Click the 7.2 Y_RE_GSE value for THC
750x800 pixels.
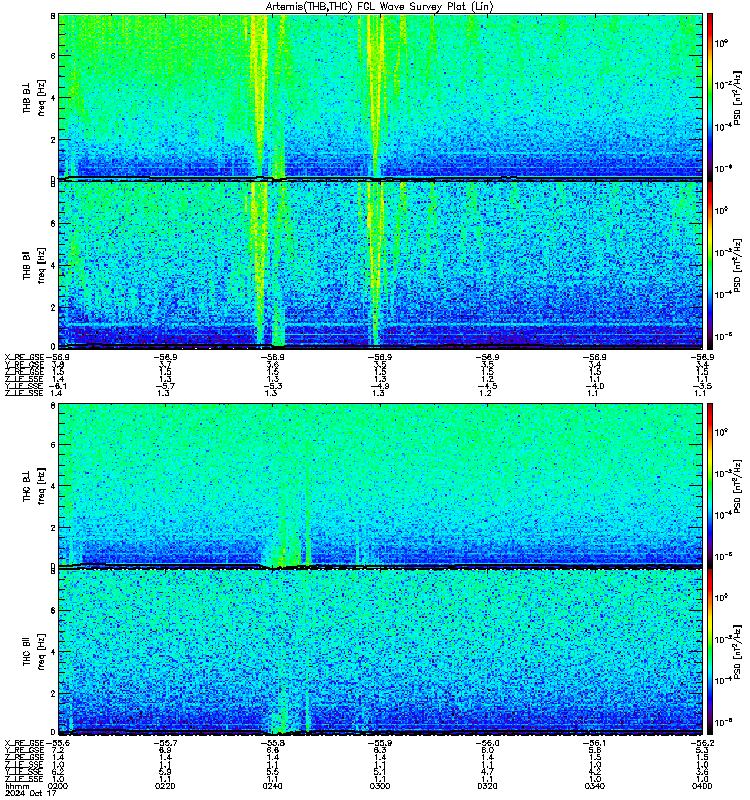[58, 751]
